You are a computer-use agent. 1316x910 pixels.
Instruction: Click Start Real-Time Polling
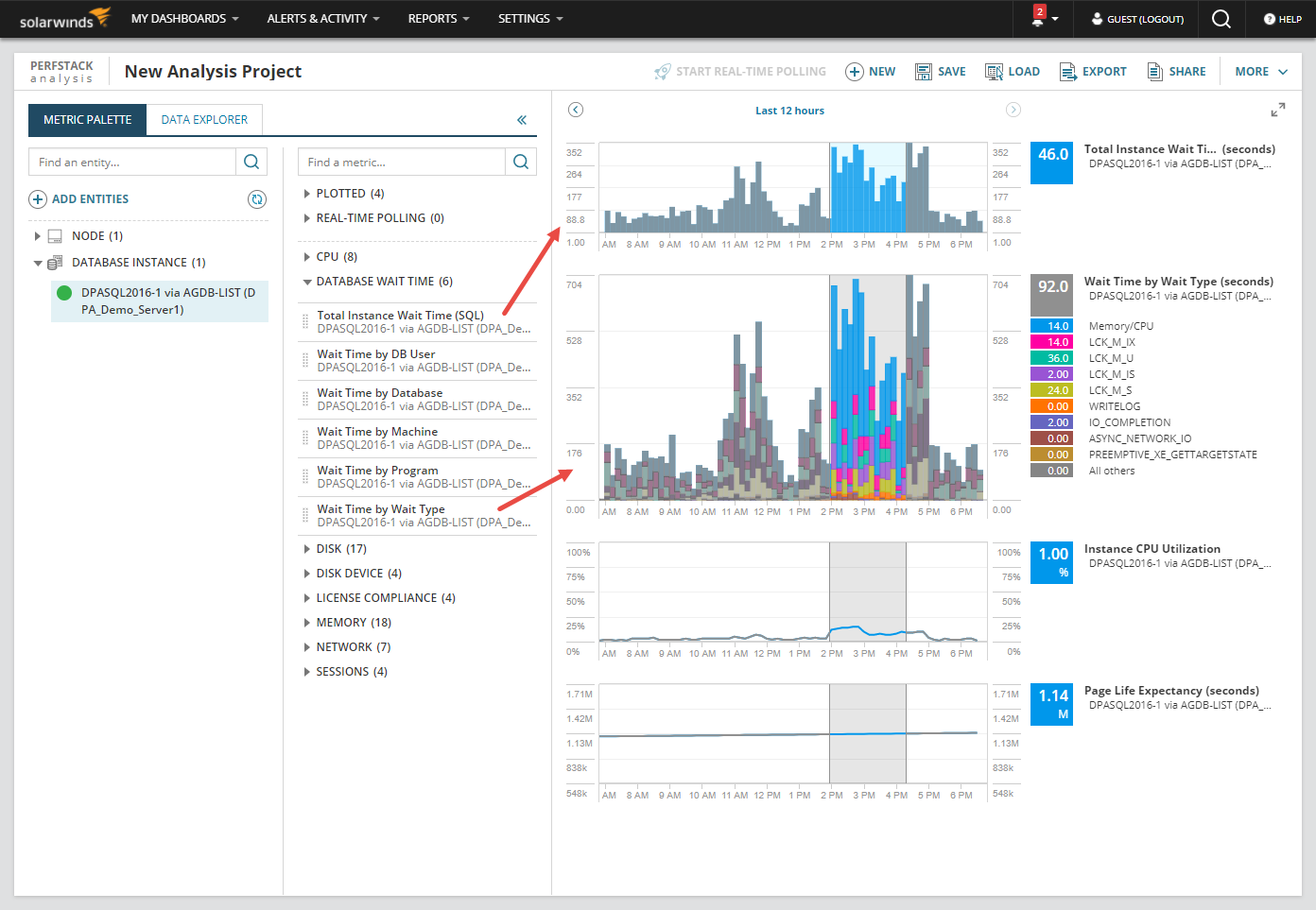[x=740, y=72]
